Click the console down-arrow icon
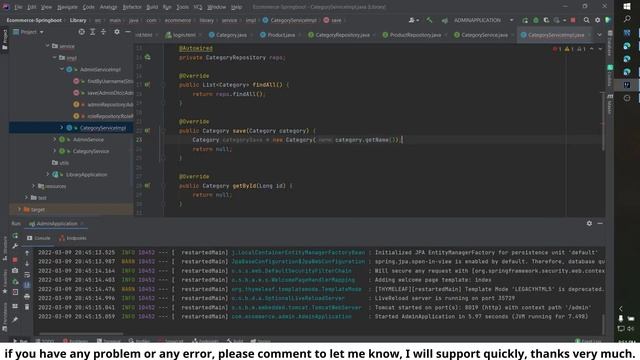Viewport: 640px width, 360px height. click(27, 264)
